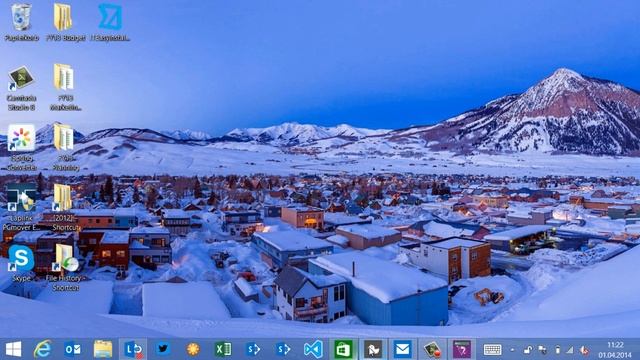
Task: Show hidden system tray icons
Action: (x=512, y=350)
